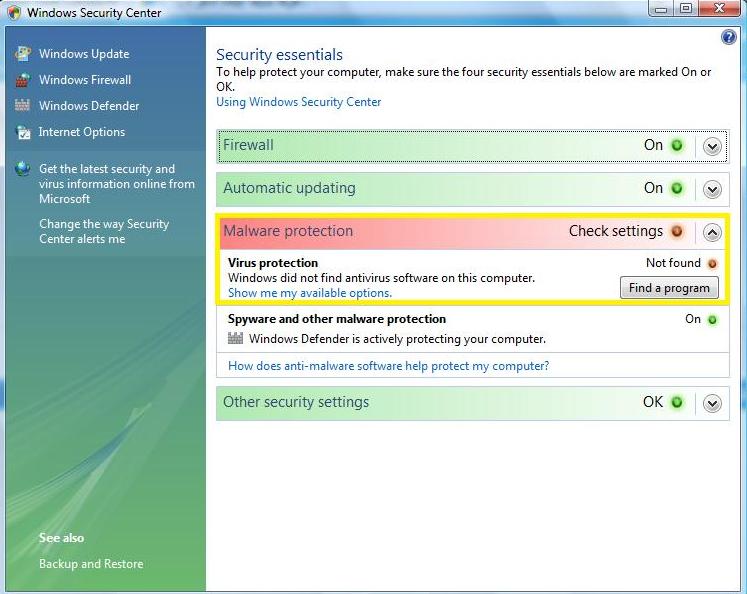This screenshot has width=747, height=594.
Task: Expand the Automatic updating section
Action: coord(712,189)
